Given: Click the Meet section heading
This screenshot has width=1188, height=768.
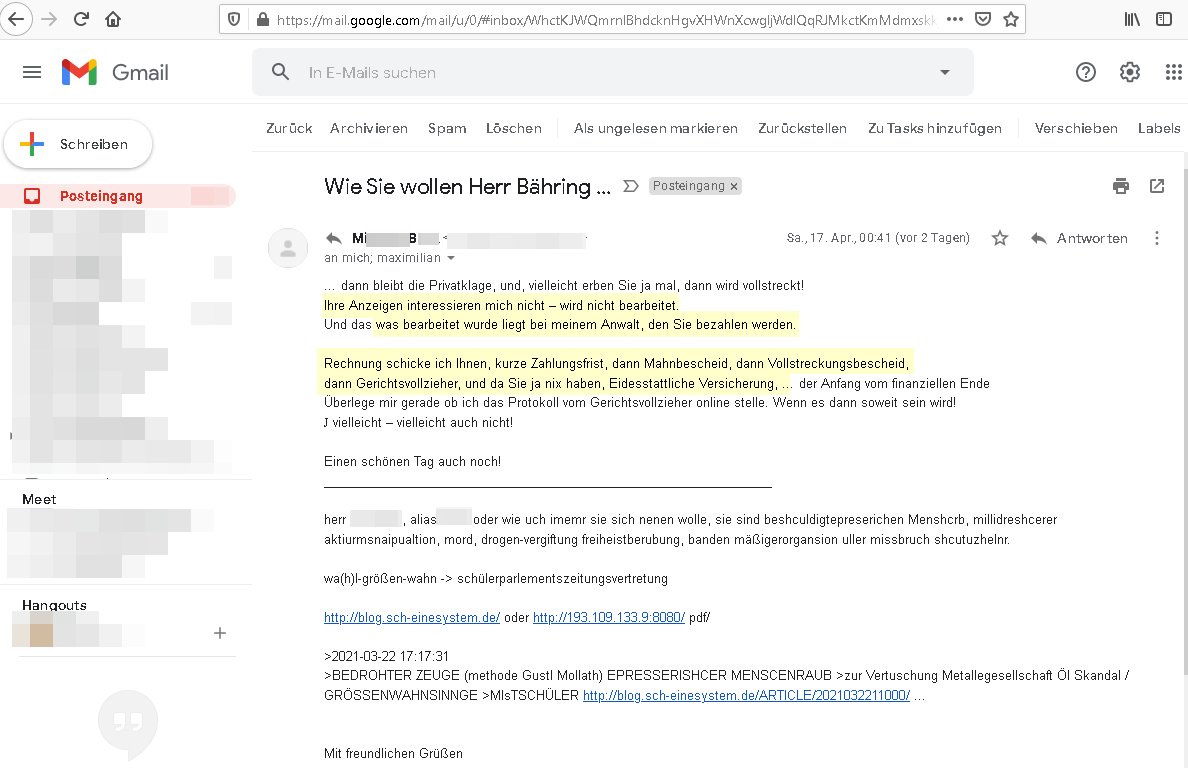Looking at the screenshot, I should click(39, 499).
